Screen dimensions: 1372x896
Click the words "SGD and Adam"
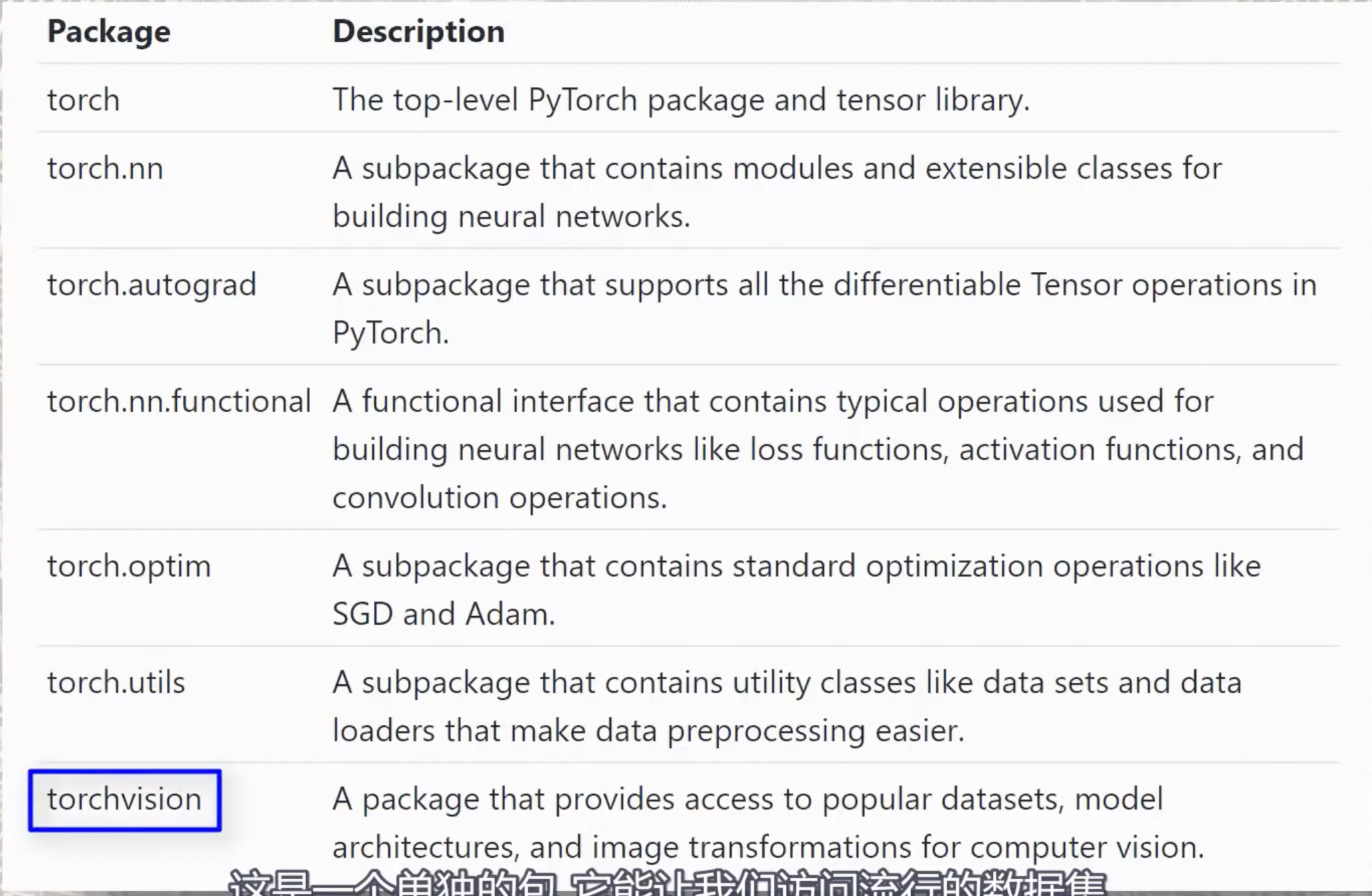443,614
